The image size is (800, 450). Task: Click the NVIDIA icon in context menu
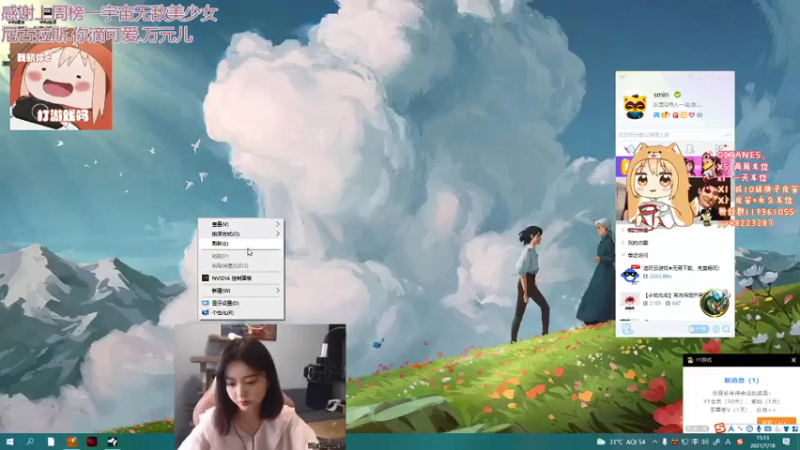pyautogui.click(x=205, y=278)
